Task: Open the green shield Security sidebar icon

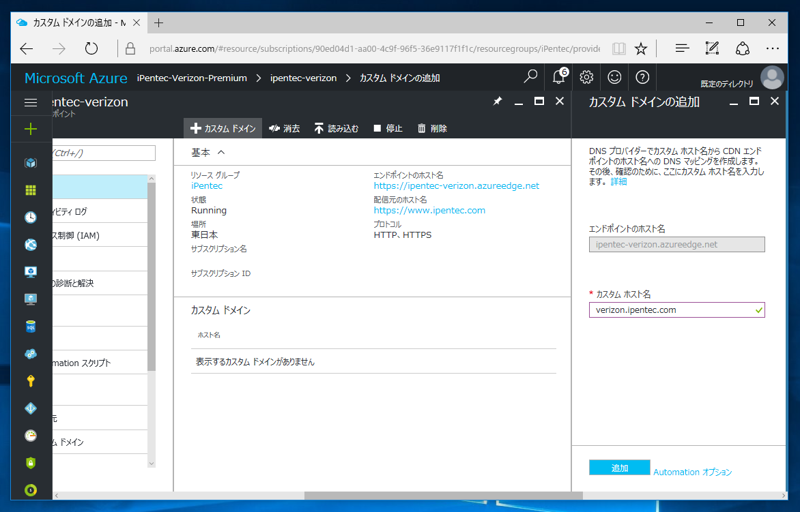Action: (31, 463)
